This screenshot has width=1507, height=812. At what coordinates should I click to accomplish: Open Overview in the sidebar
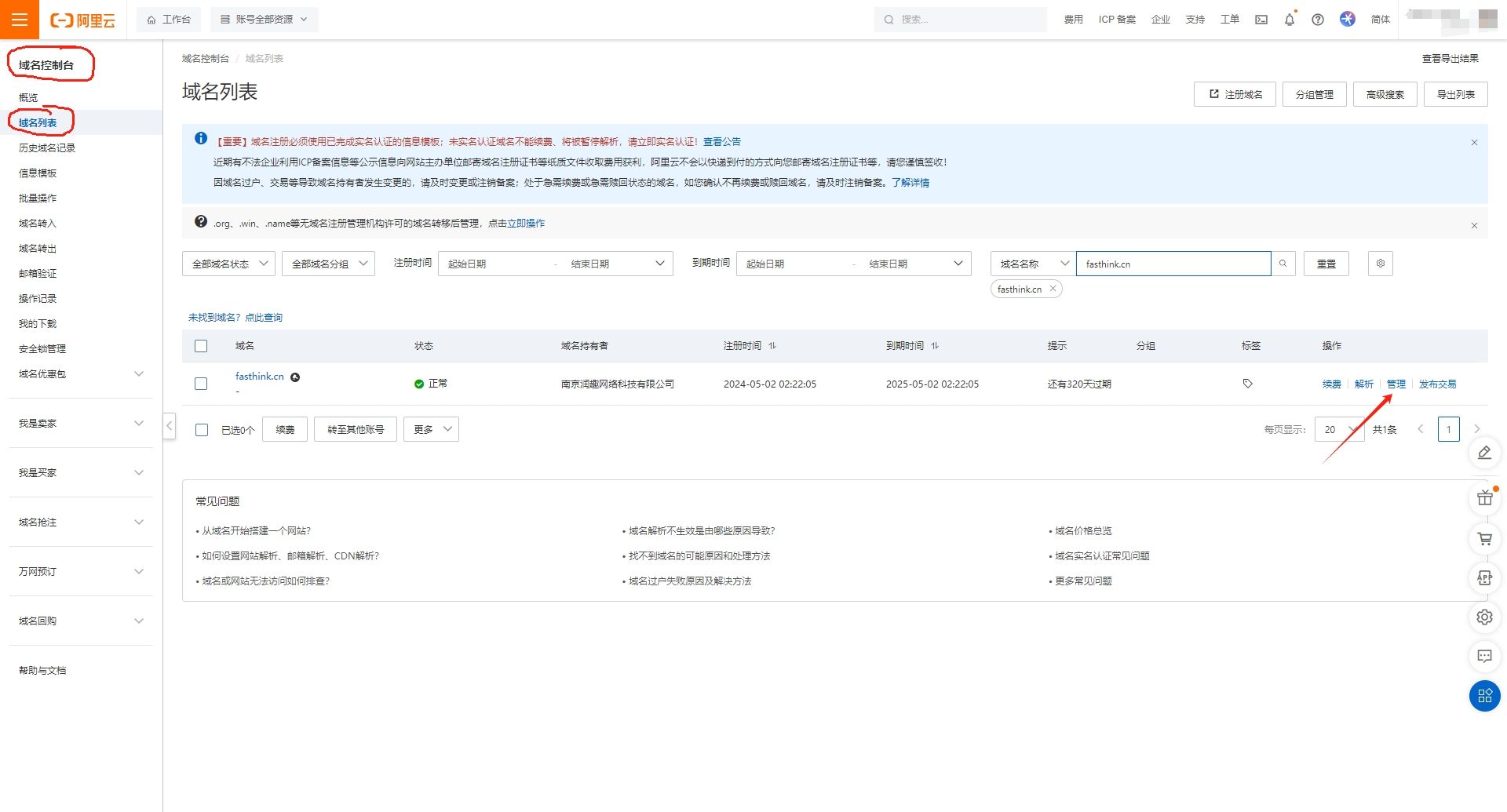[28, 98]
